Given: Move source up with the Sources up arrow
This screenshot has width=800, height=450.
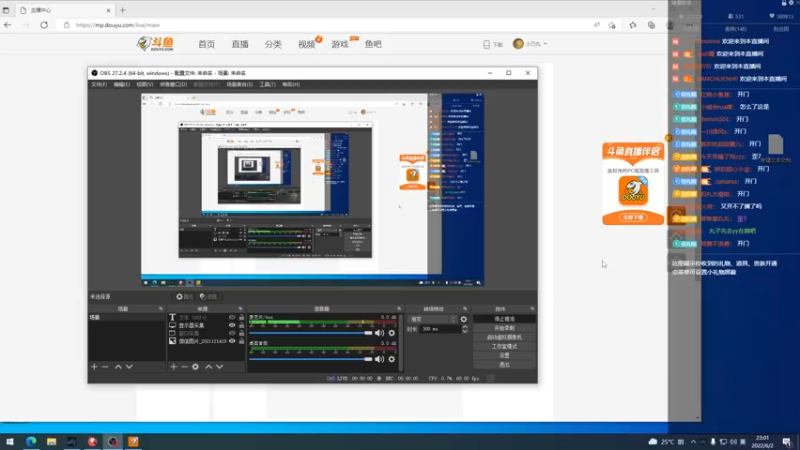Looking at the screenshot, I should tap(209, 366).
